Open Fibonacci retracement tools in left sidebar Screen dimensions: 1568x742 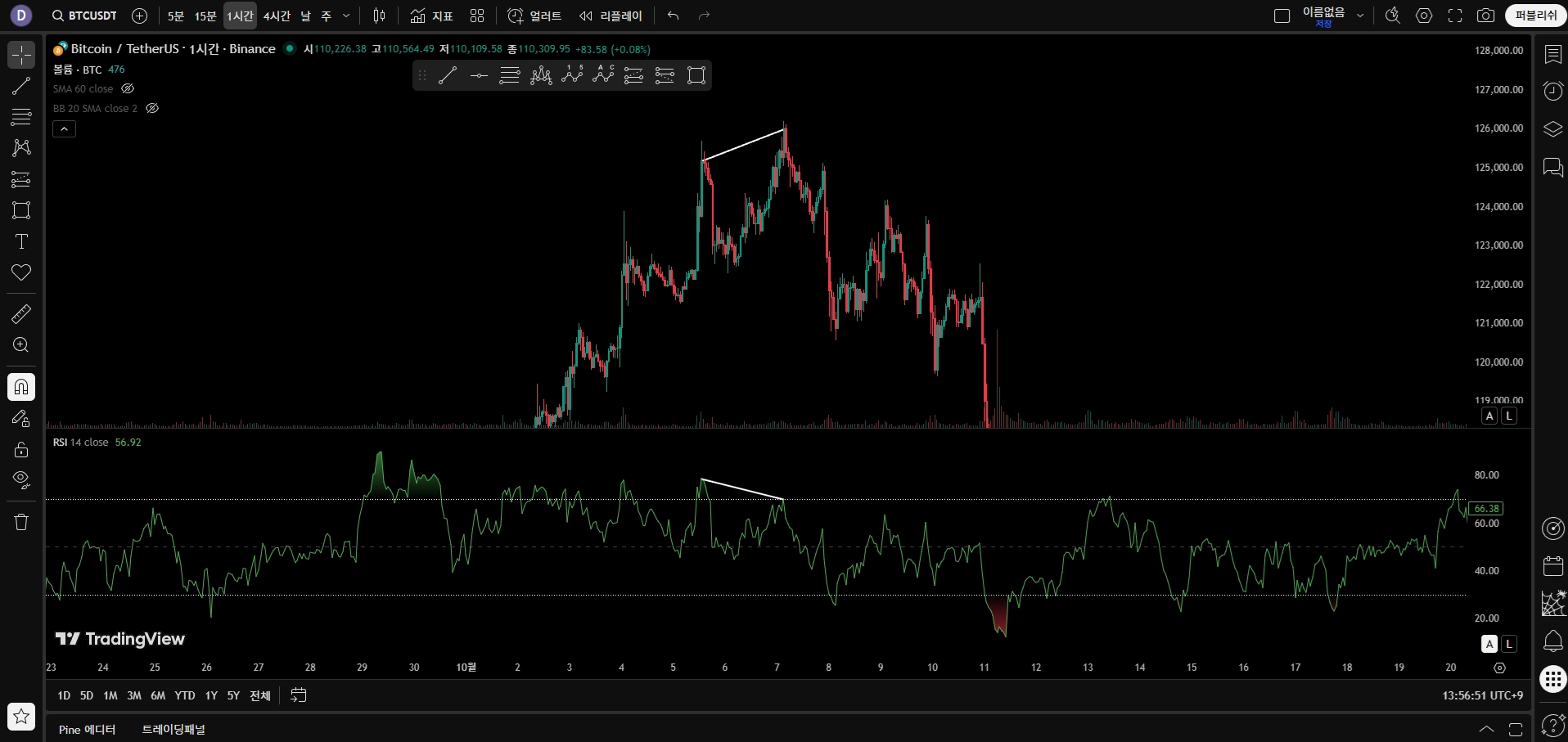tap(21, 117)
